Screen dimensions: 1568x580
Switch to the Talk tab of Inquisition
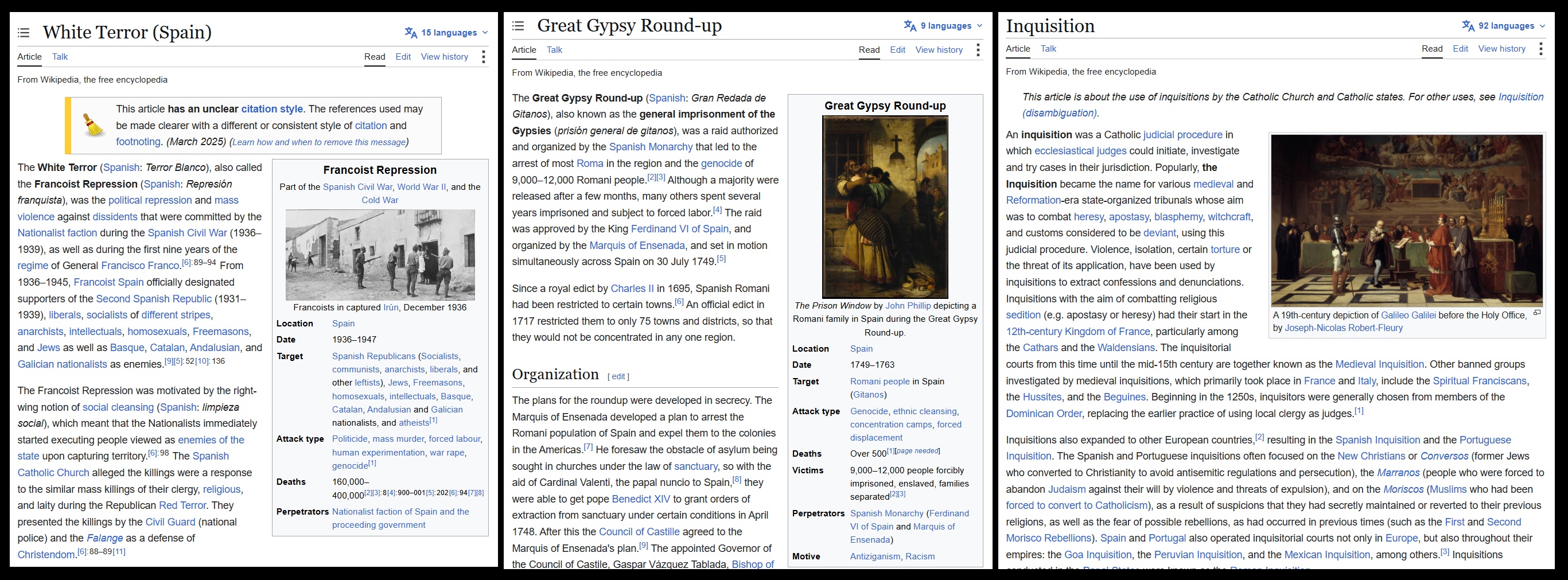[x=1048, y=49]
